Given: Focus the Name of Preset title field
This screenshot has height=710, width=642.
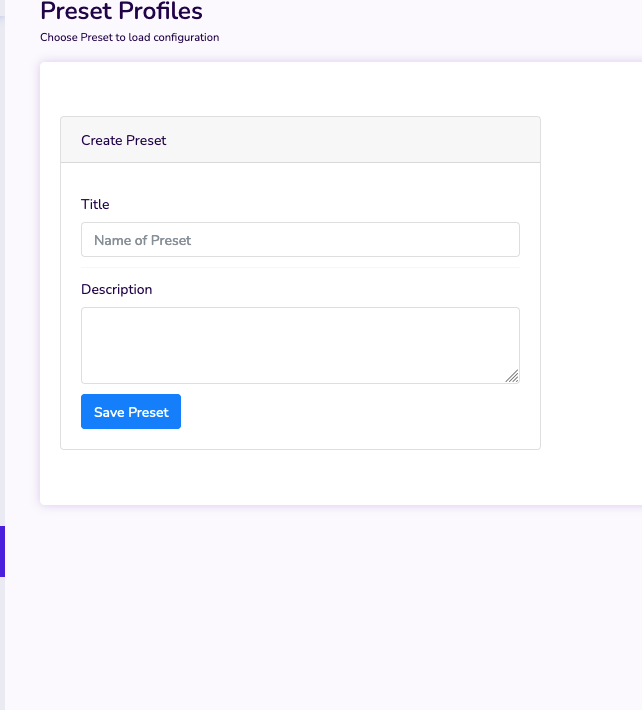Looking at the screenshot, I should coord(300,240).
